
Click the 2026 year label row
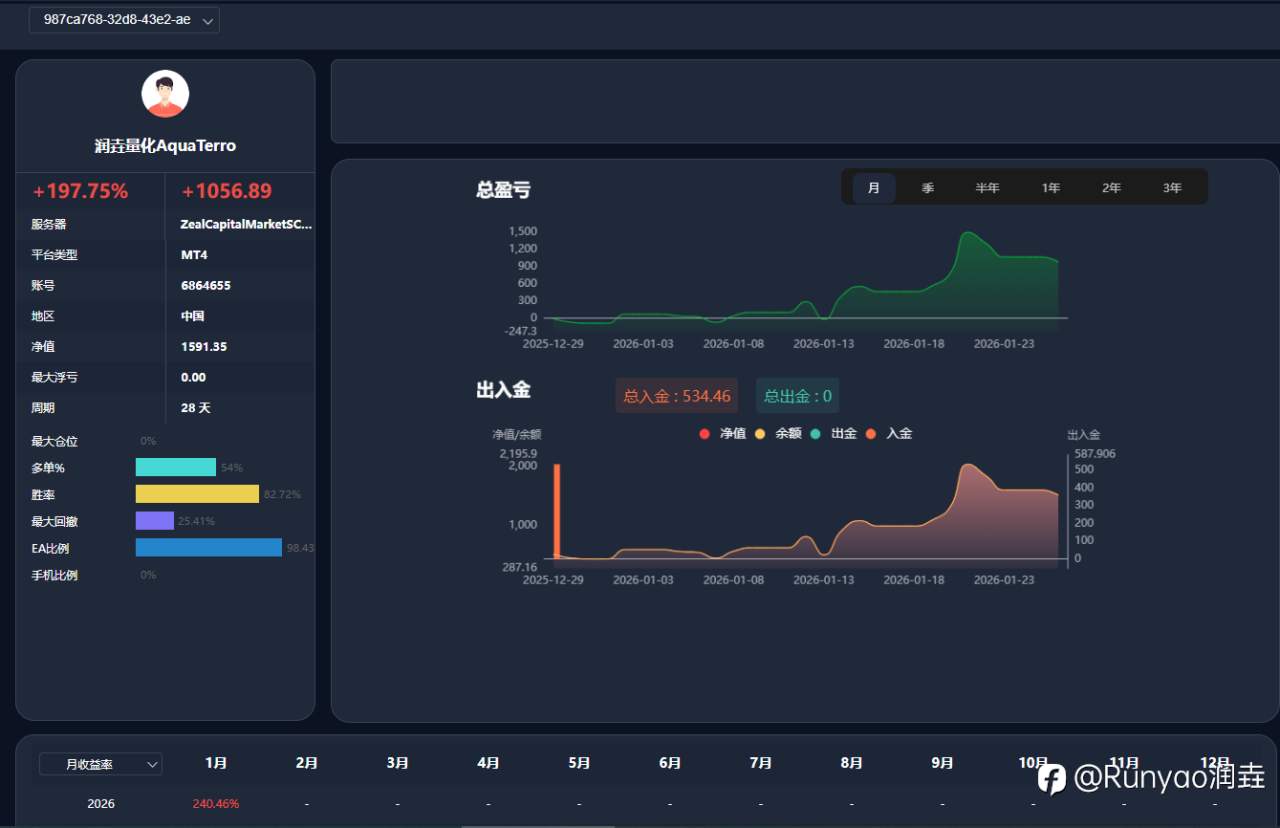point(100,803)
